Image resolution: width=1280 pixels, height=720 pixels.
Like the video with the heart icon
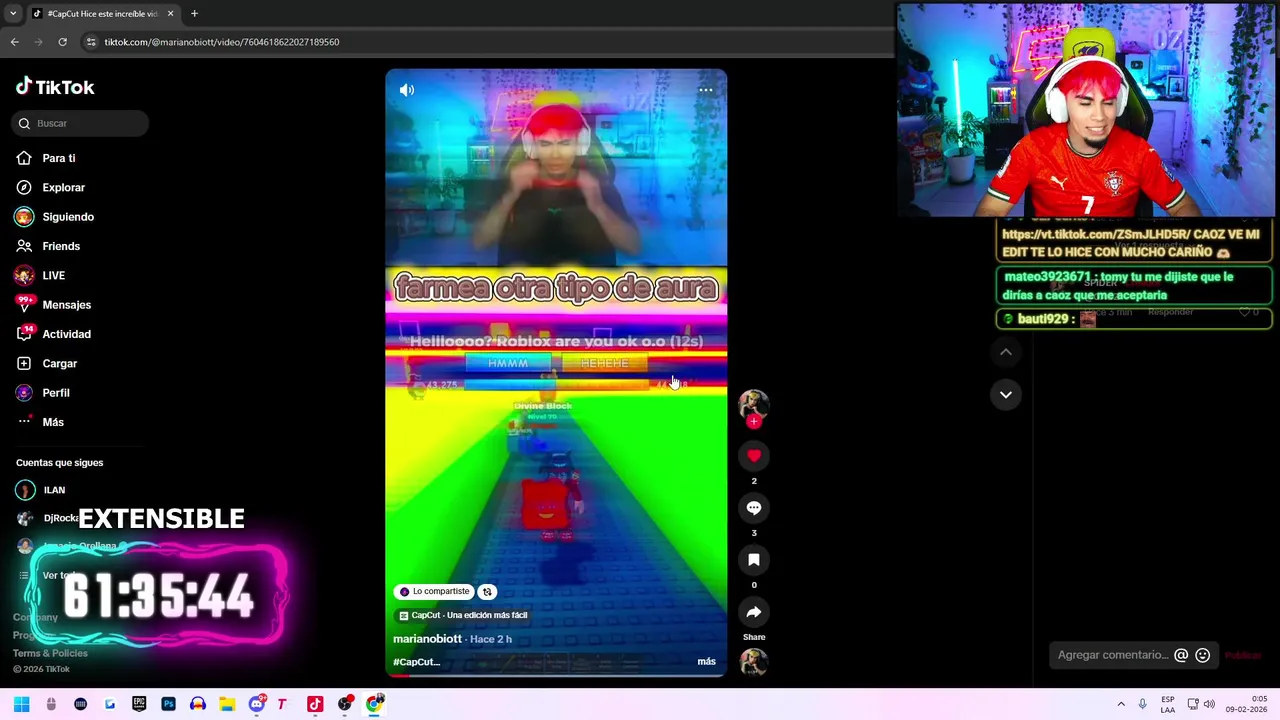click(754, 456)
